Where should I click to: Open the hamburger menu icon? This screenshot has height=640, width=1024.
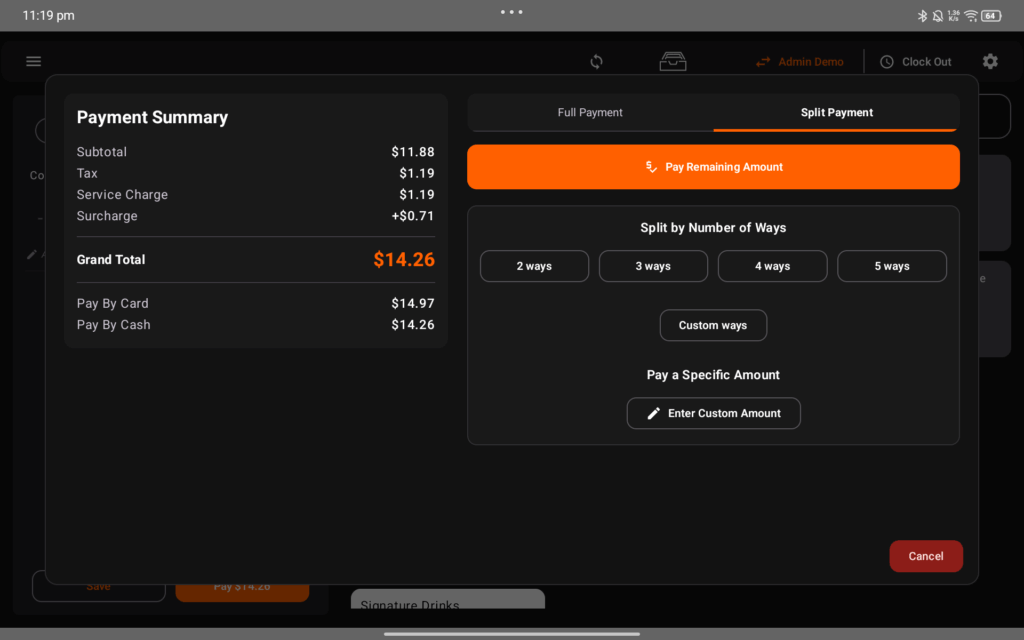[34, 62]
